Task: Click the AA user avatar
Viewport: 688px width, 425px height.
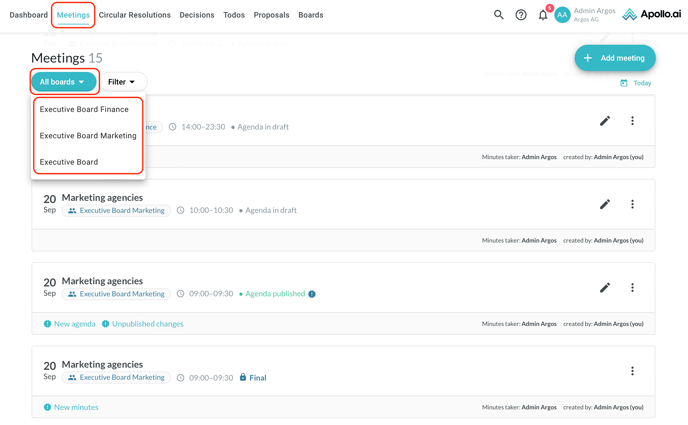Action: 562,15
